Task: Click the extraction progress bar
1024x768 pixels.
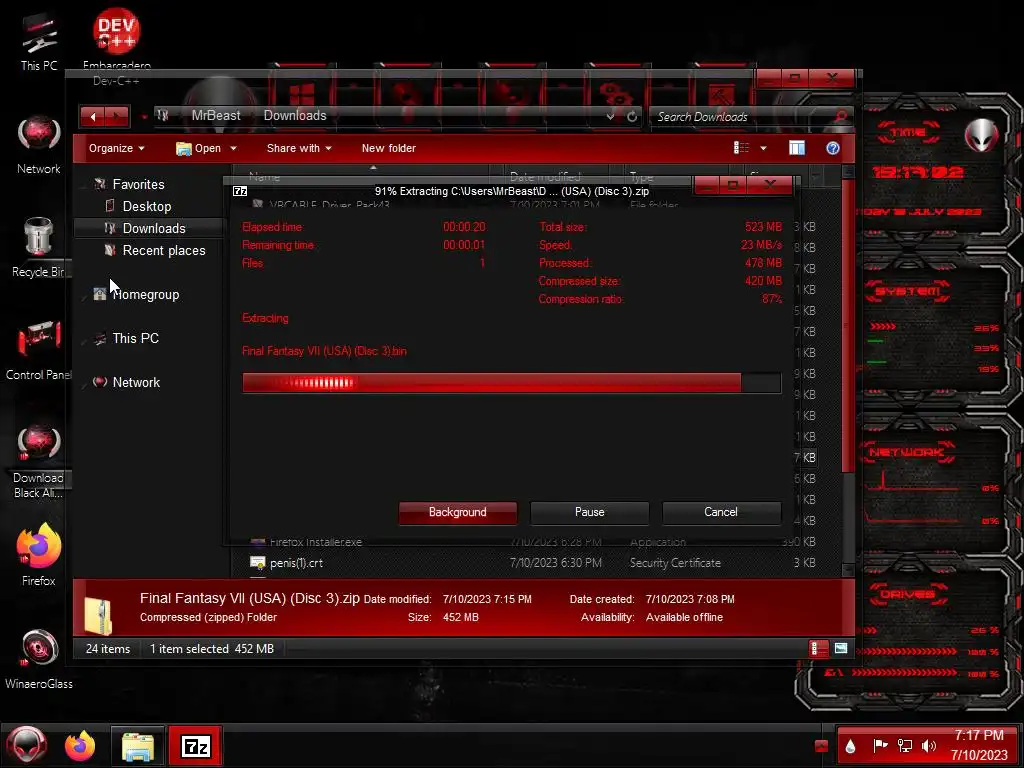Action: point(511,383)
